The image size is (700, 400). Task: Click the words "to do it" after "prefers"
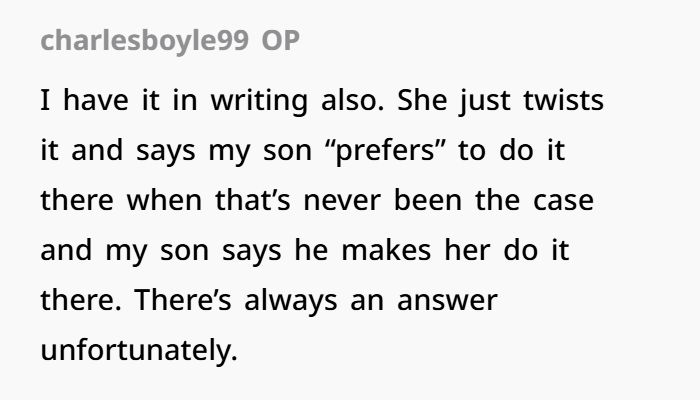point(512,150)
